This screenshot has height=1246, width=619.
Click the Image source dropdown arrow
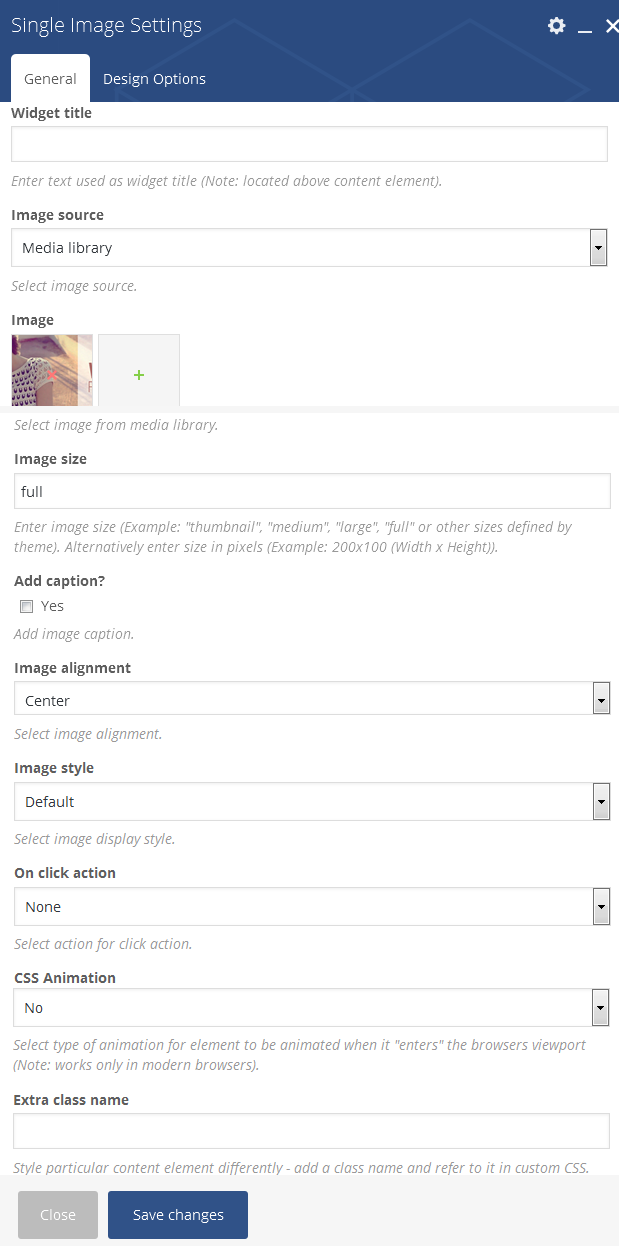click(x=599, y=248)
